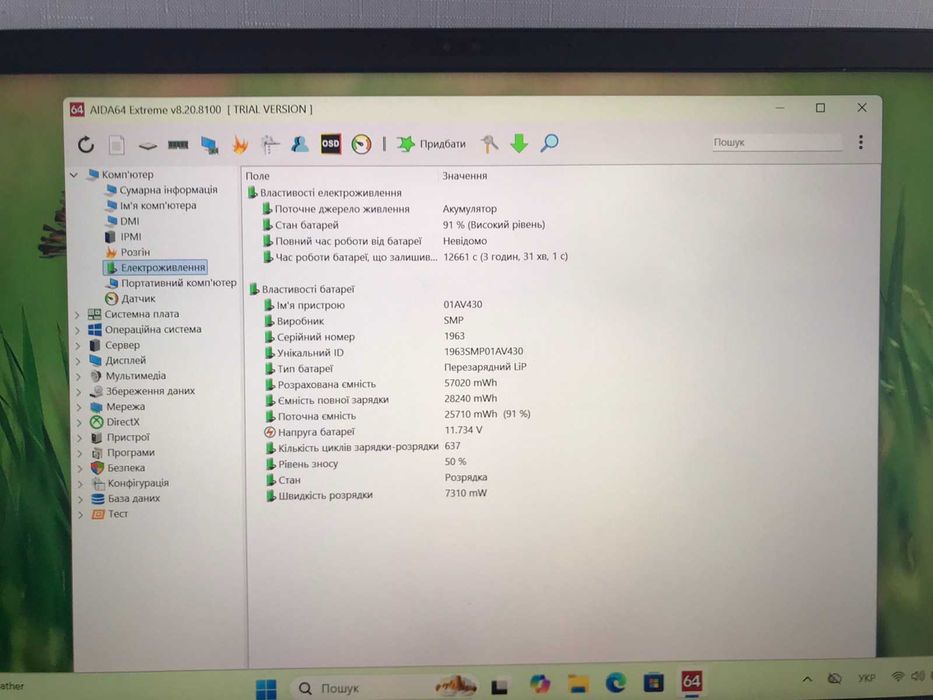Screen dimensions: 933x700
Task: Open the monitor diagnostics toolbar icon
Action: tap(209, 145)
